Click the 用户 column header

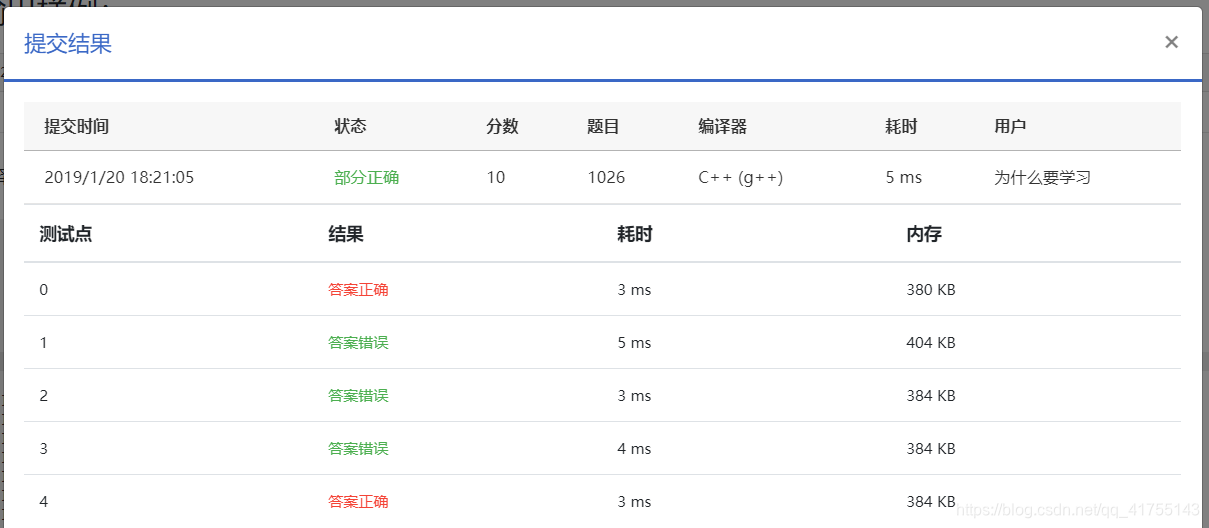pos(1010,127)
